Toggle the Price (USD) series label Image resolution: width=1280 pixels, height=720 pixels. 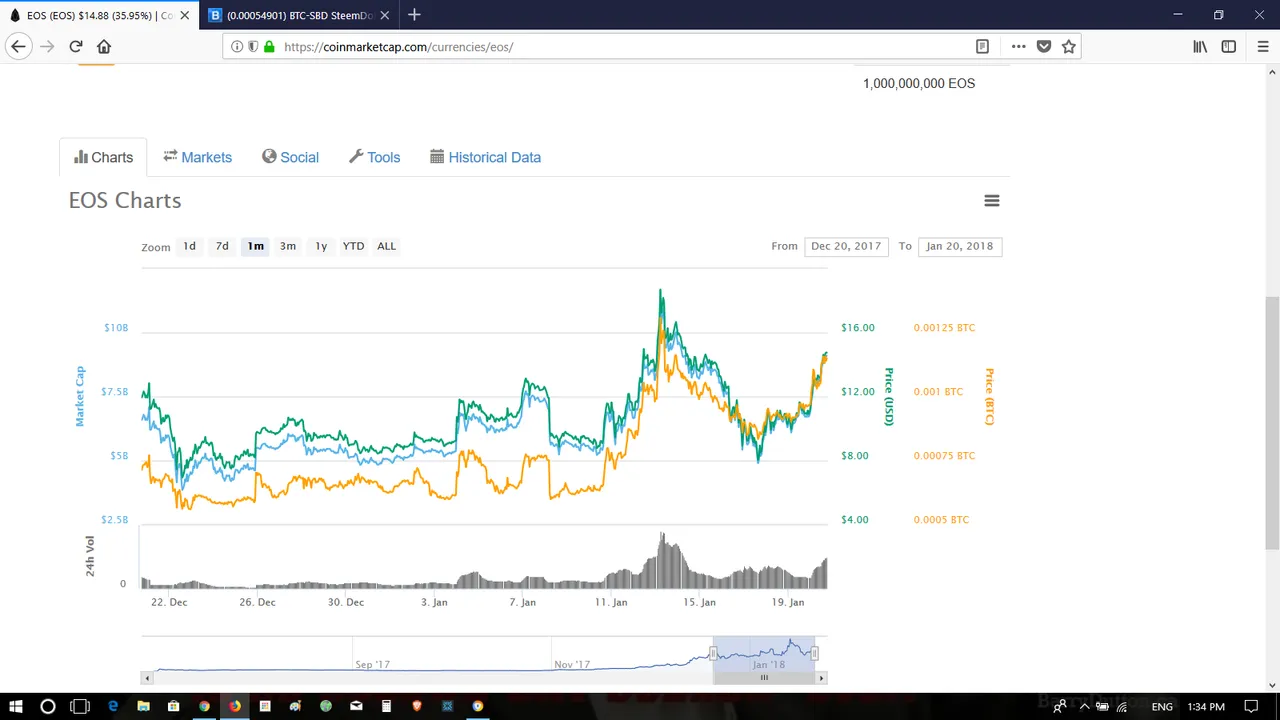click(888, 397)
